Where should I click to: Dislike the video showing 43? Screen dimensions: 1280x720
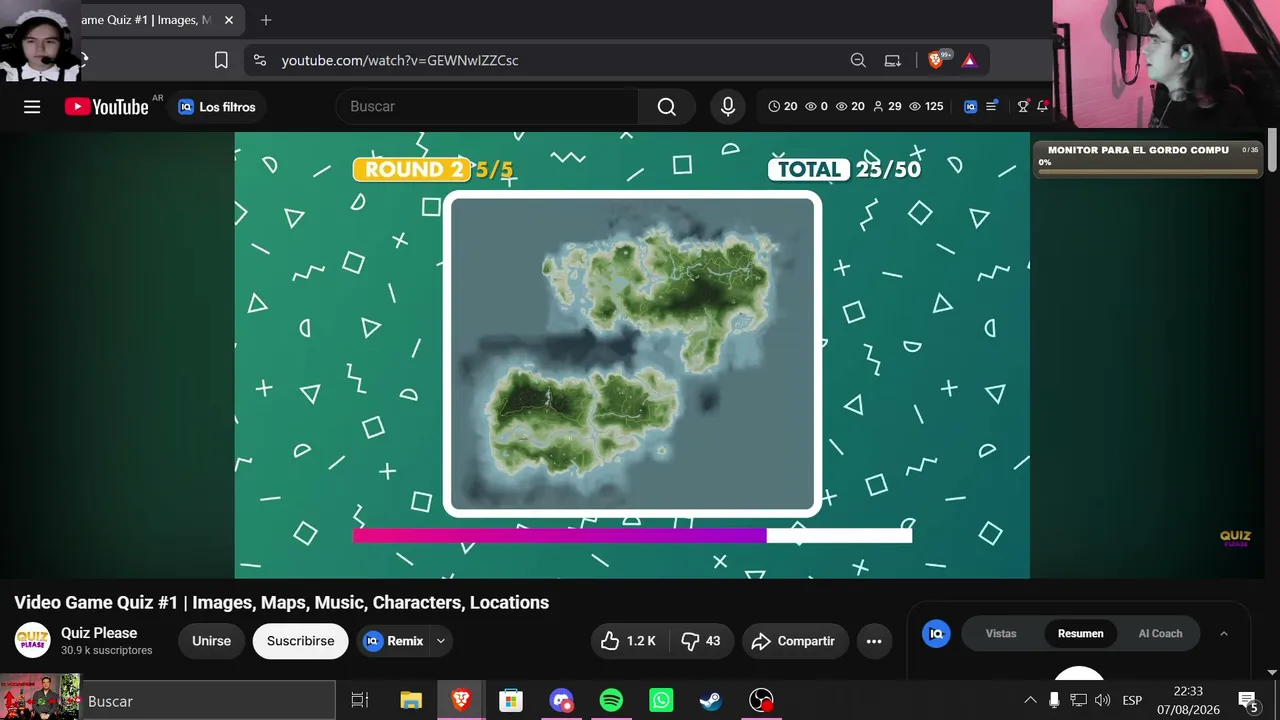click(701, 641)
